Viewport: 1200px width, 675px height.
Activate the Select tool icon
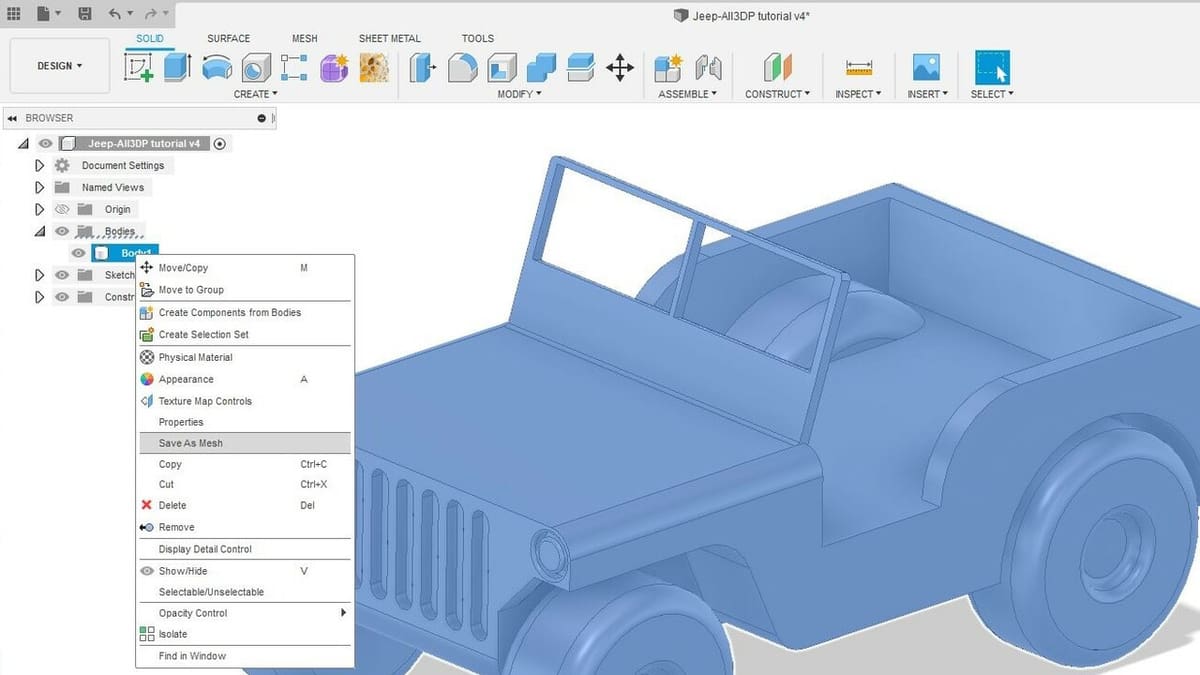[x=991, y=68]
